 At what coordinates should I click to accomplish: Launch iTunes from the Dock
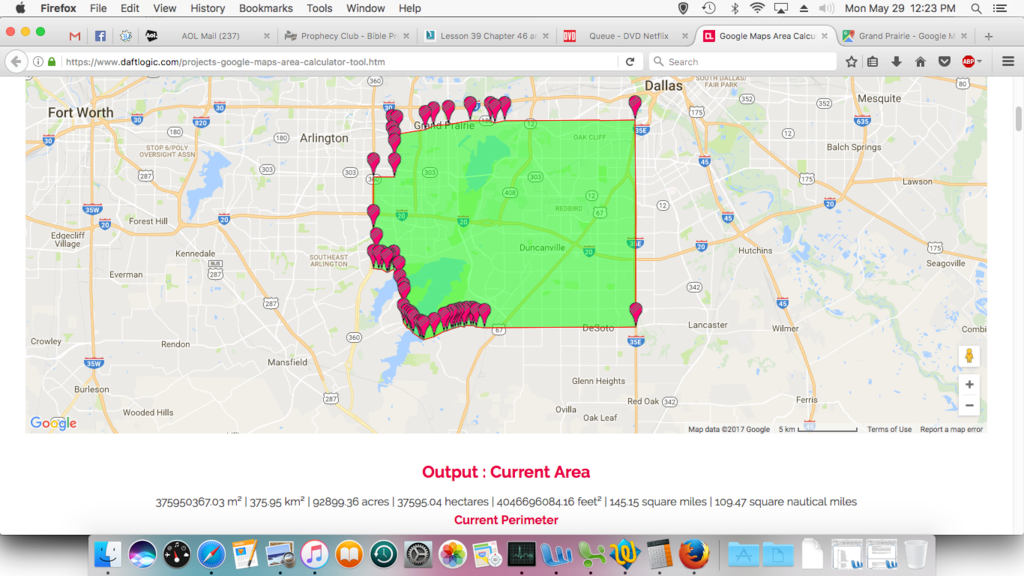(315, 554)
